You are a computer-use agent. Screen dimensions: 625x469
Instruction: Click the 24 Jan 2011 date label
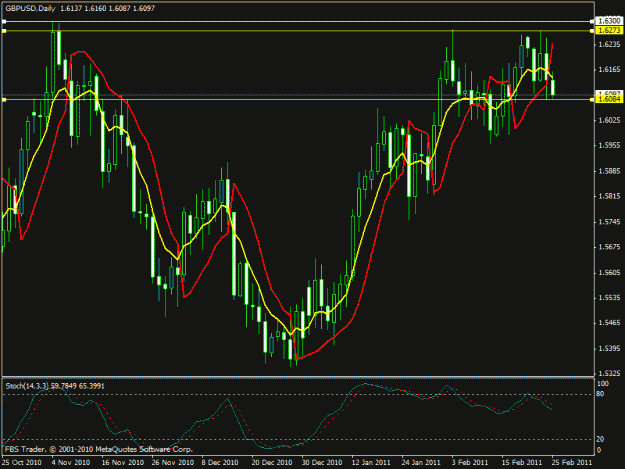tap(421, 462)
